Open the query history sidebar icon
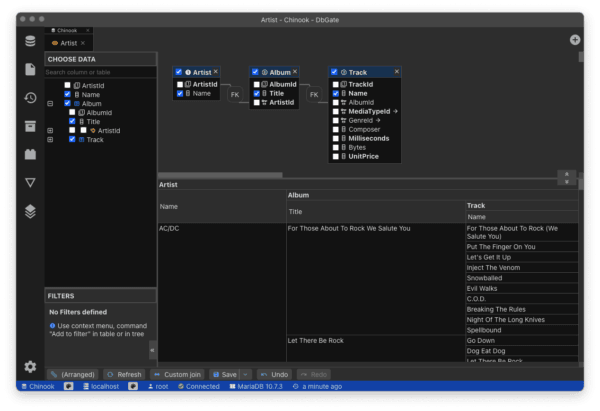This screenshot has height=411, width=600. (x=30, y=98)
